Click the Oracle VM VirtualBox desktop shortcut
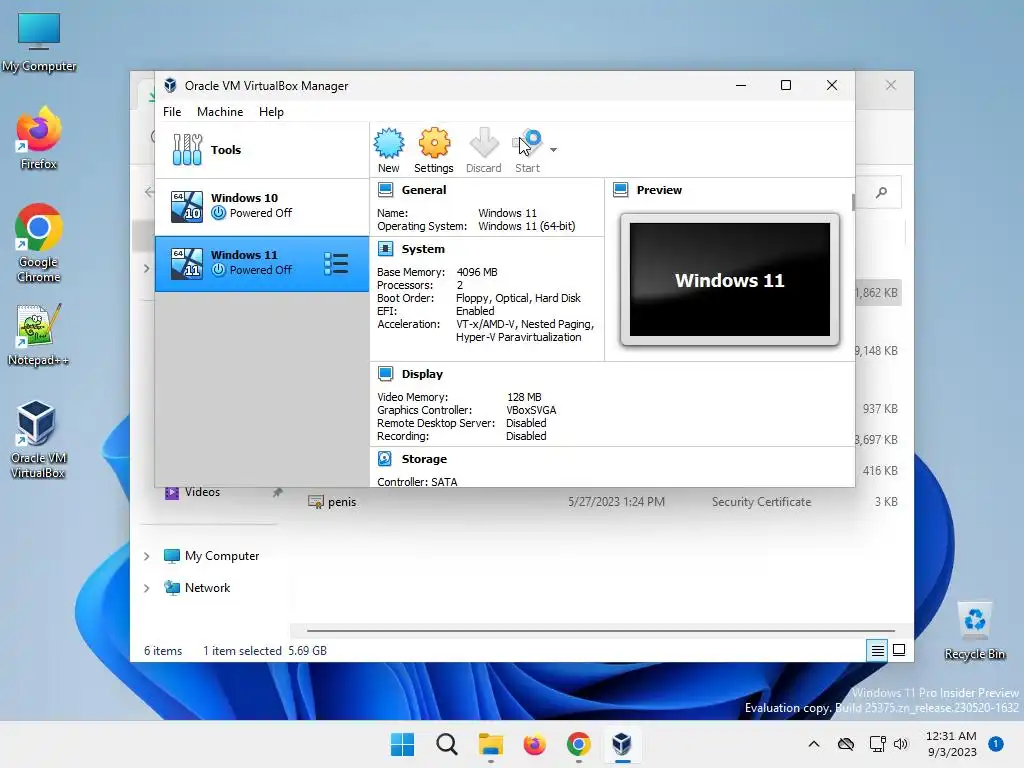The width and height of the screenshot is (1024, 768). tap(38, 440)
